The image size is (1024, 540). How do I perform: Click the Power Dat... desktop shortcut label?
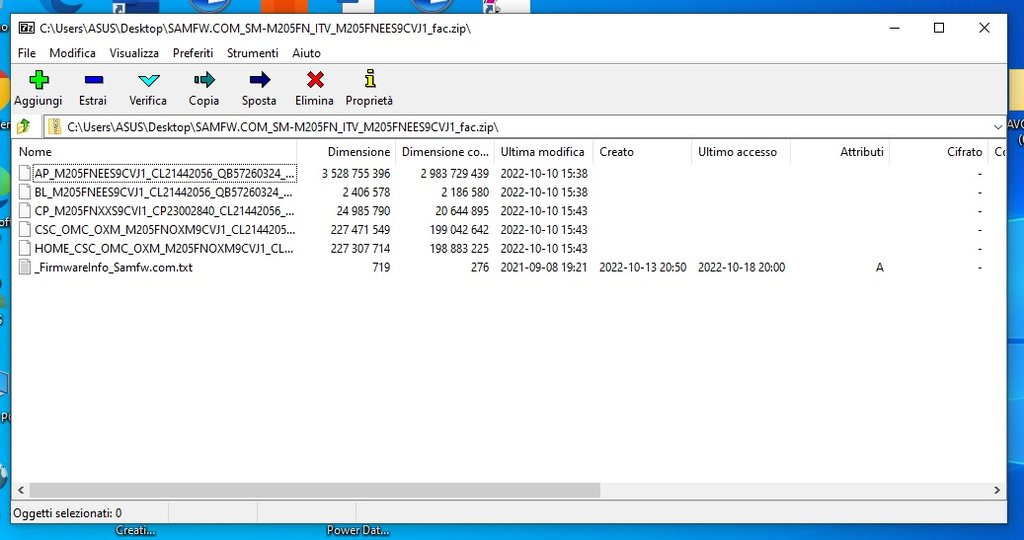click(x=358, y=530)
